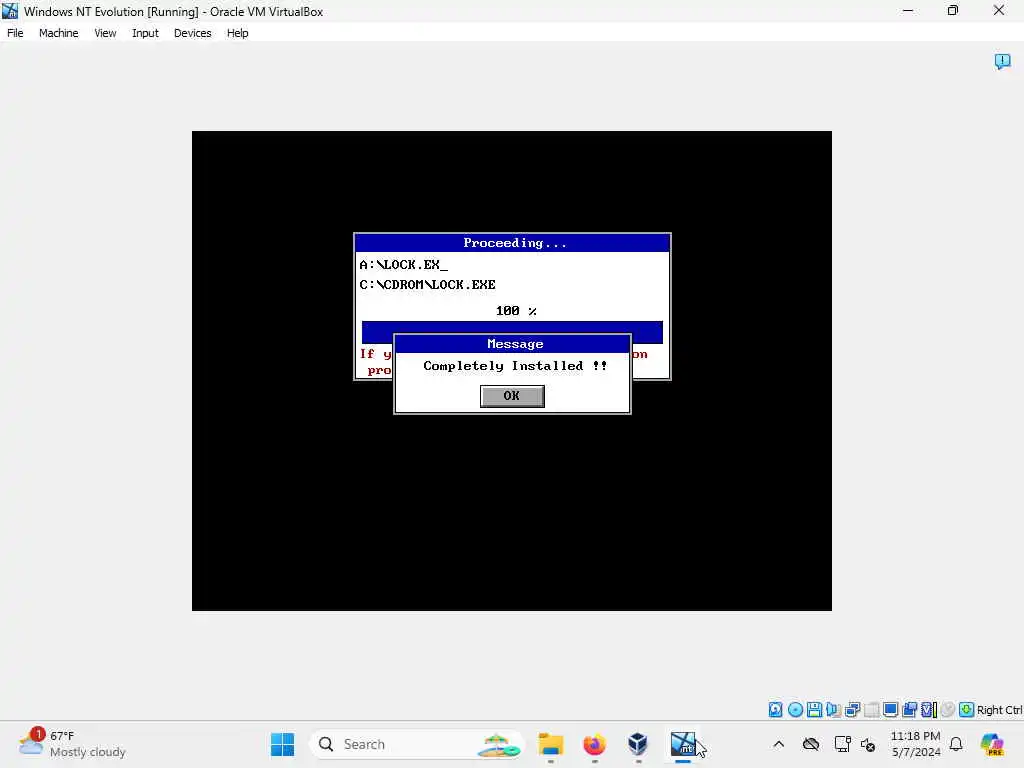Click the greyed-out recording status icon

(x=948, y=709)
